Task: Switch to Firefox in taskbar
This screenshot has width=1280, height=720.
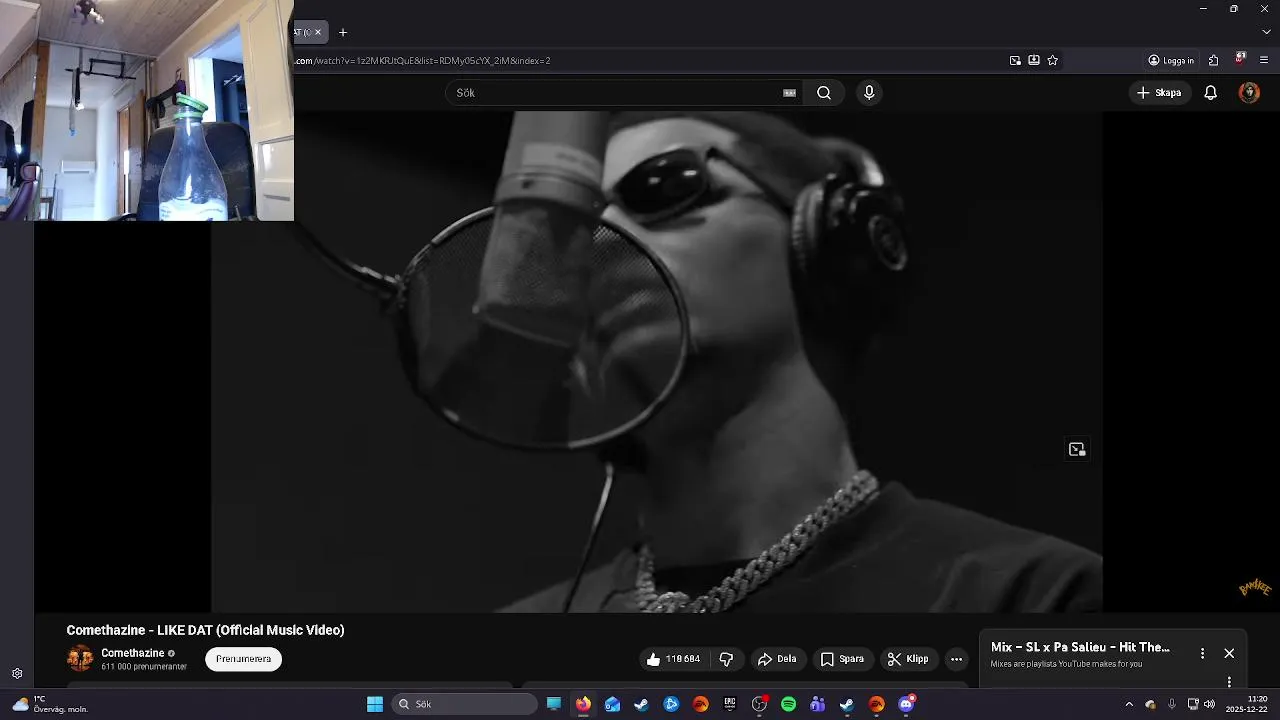Action: (x=583, y=704)
